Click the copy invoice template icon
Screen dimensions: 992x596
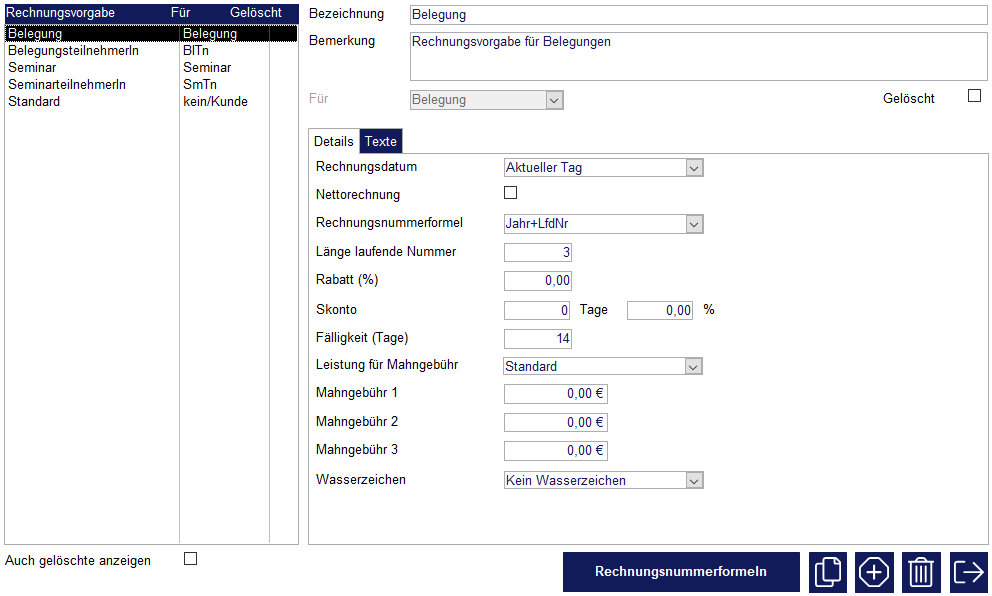coord(827,572)
